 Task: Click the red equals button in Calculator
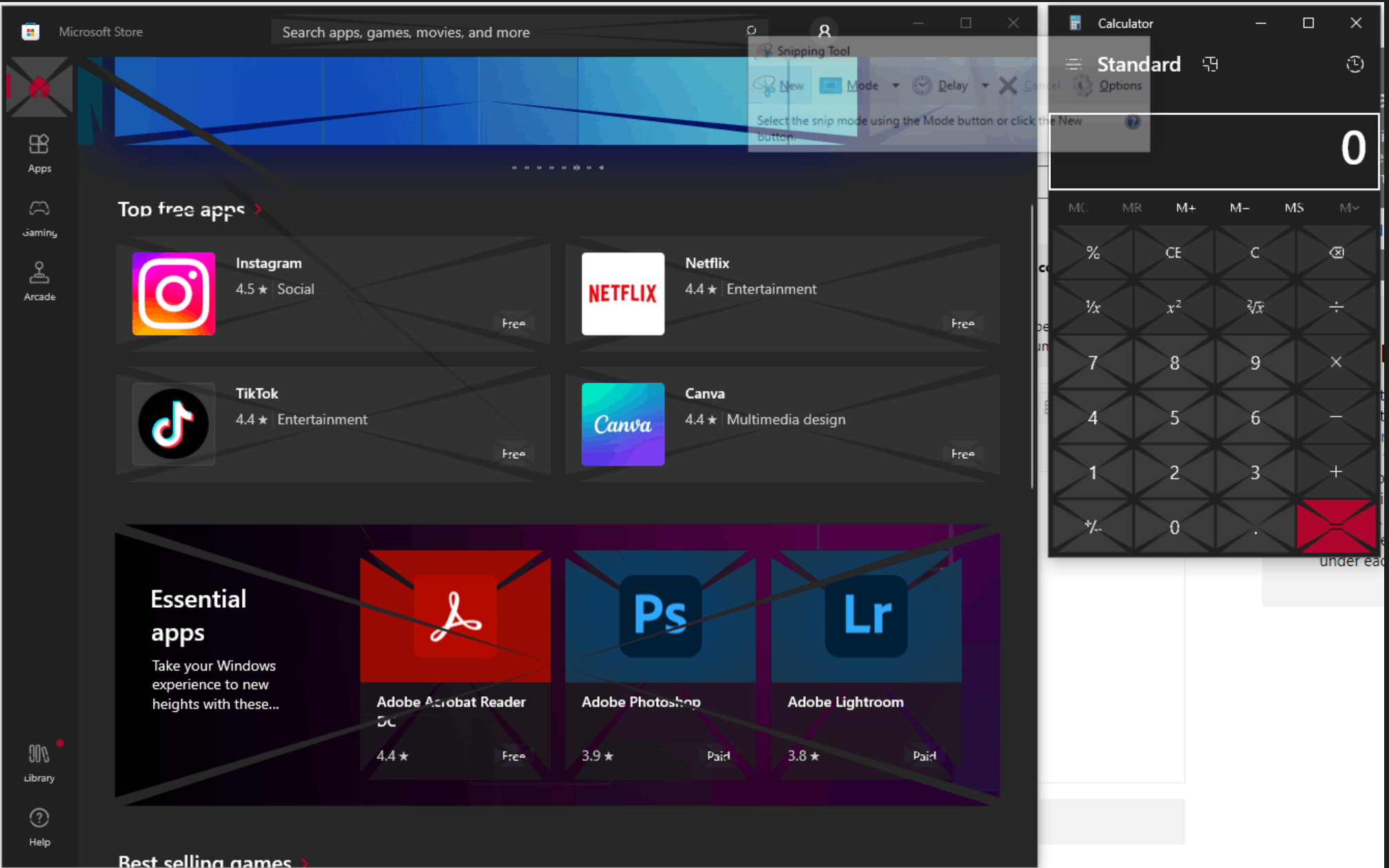(x=1336, y=526)
